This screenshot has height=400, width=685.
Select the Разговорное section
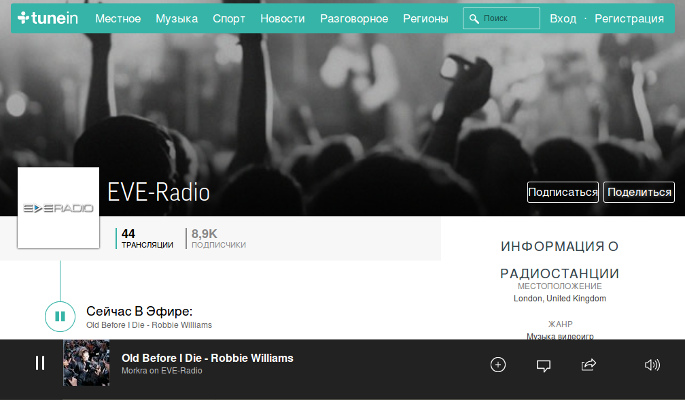[354, 19]
